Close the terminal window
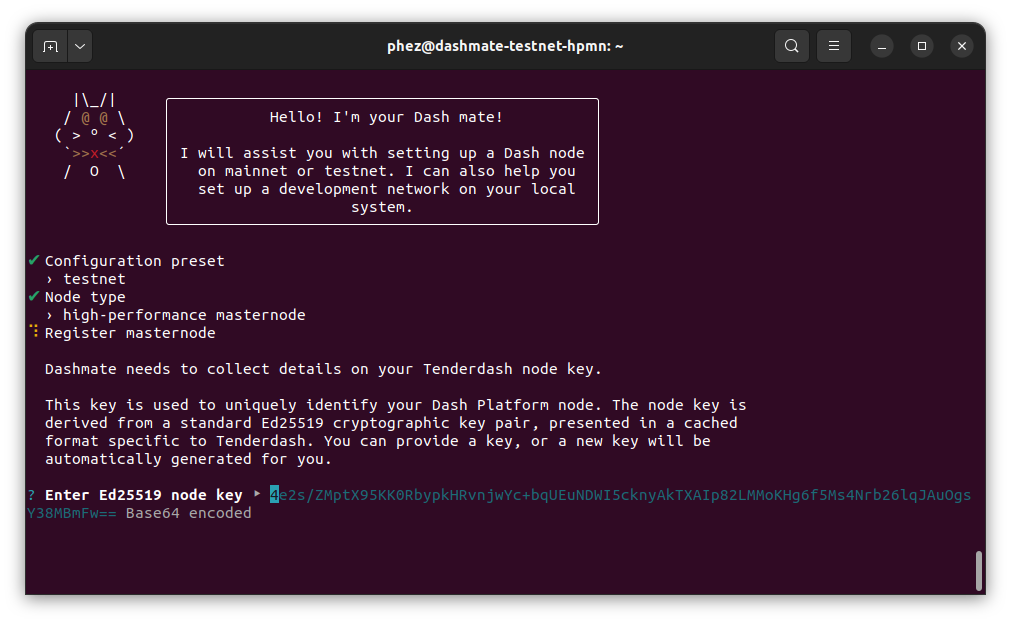The width and height of the screenshot is (1011, 623). [x=961, y=46]
